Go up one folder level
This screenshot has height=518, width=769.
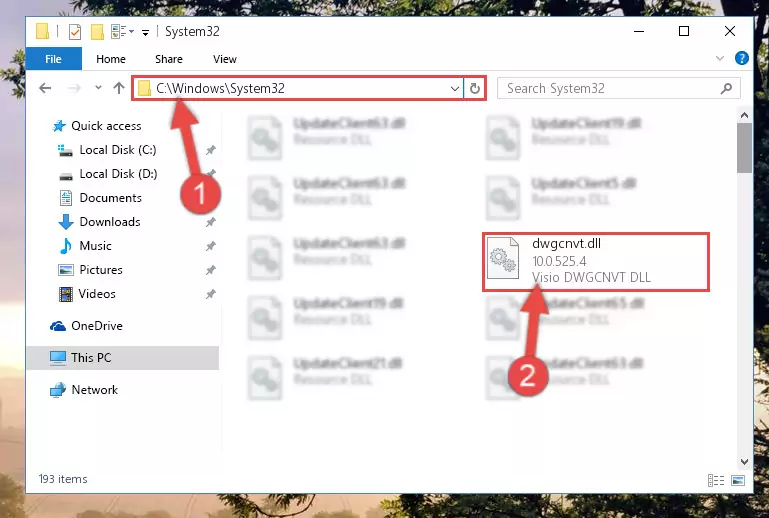point(119,88)
